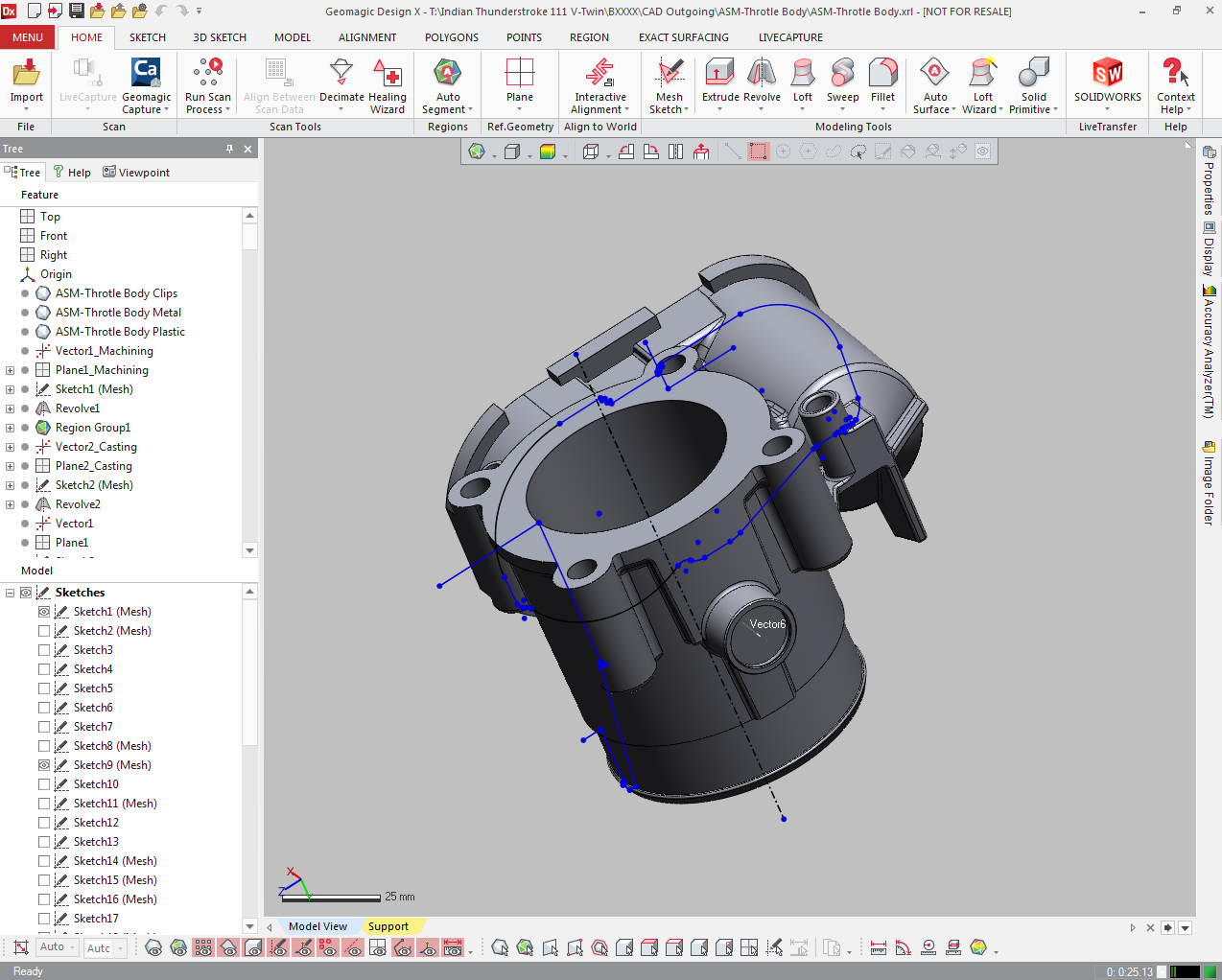Hide Sketch1 (Mesh) in model list
This screenshot has width=1222, height=980.
(x=44, y=612)
